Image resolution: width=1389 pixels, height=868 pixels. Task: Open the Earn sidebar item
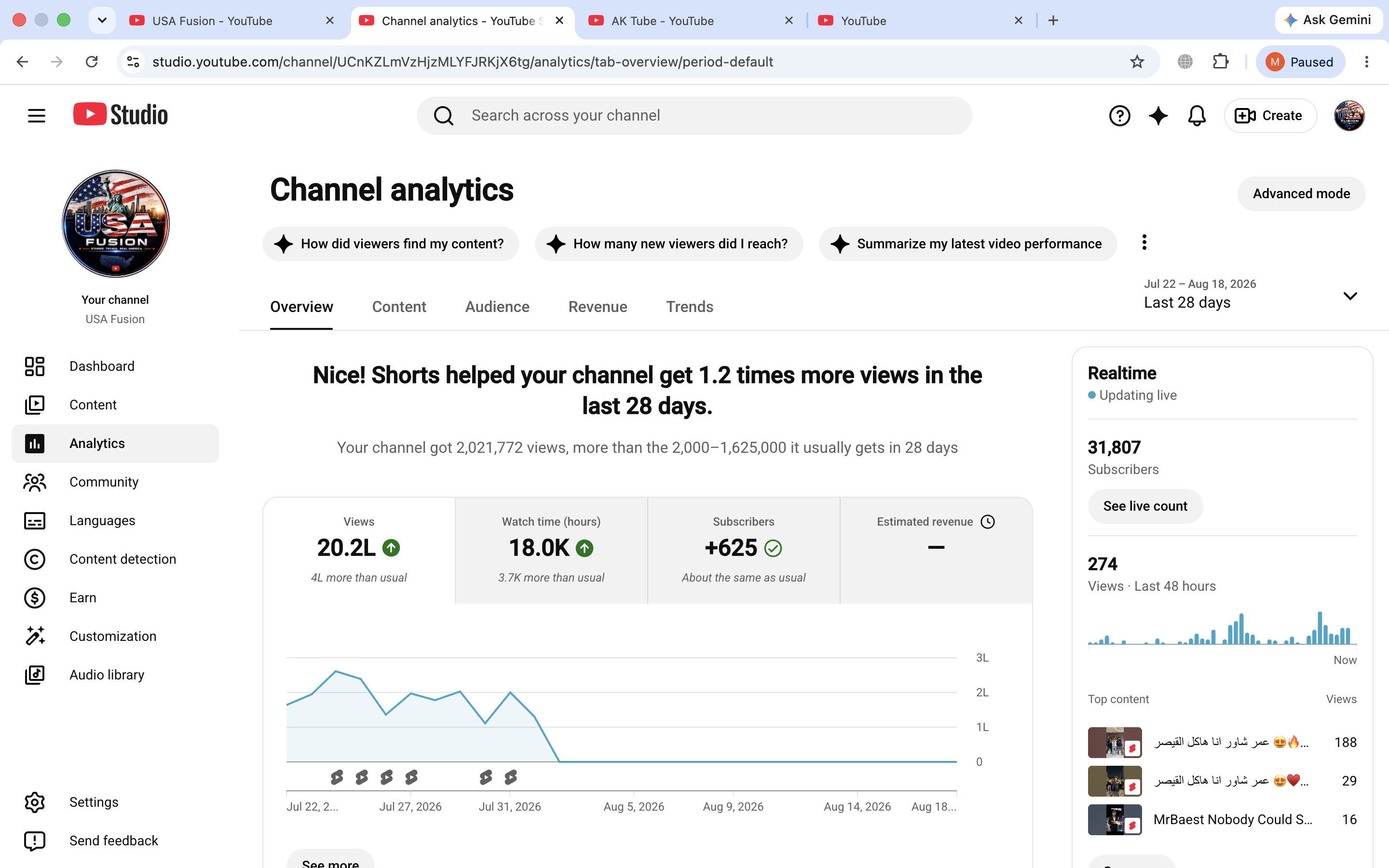[x=115, y=597]
